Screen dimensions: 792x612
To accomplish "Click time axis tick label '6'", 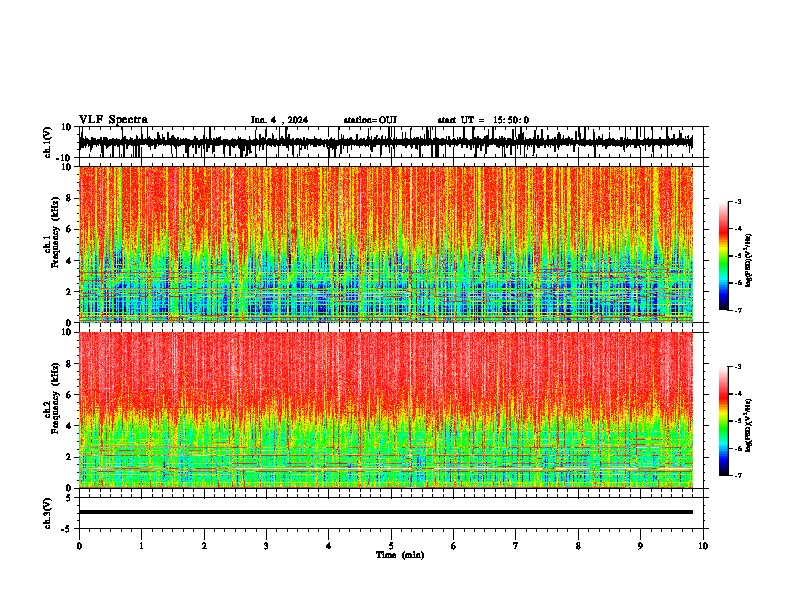I will click(453, 546).
